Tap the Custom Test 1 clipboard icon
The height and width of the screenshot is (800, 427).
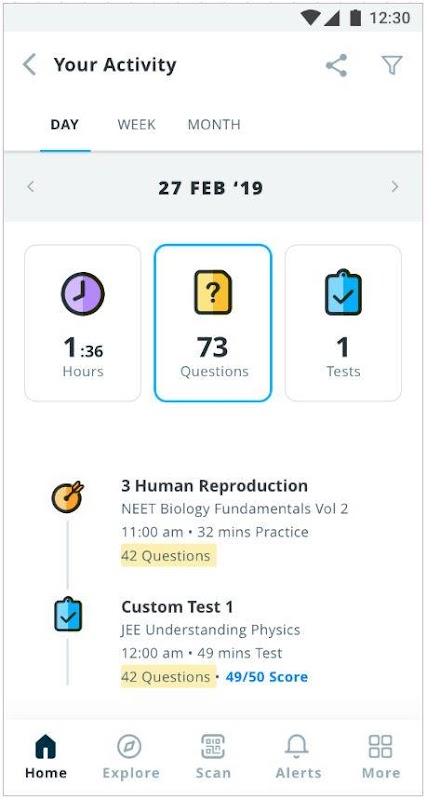point(68,614)
